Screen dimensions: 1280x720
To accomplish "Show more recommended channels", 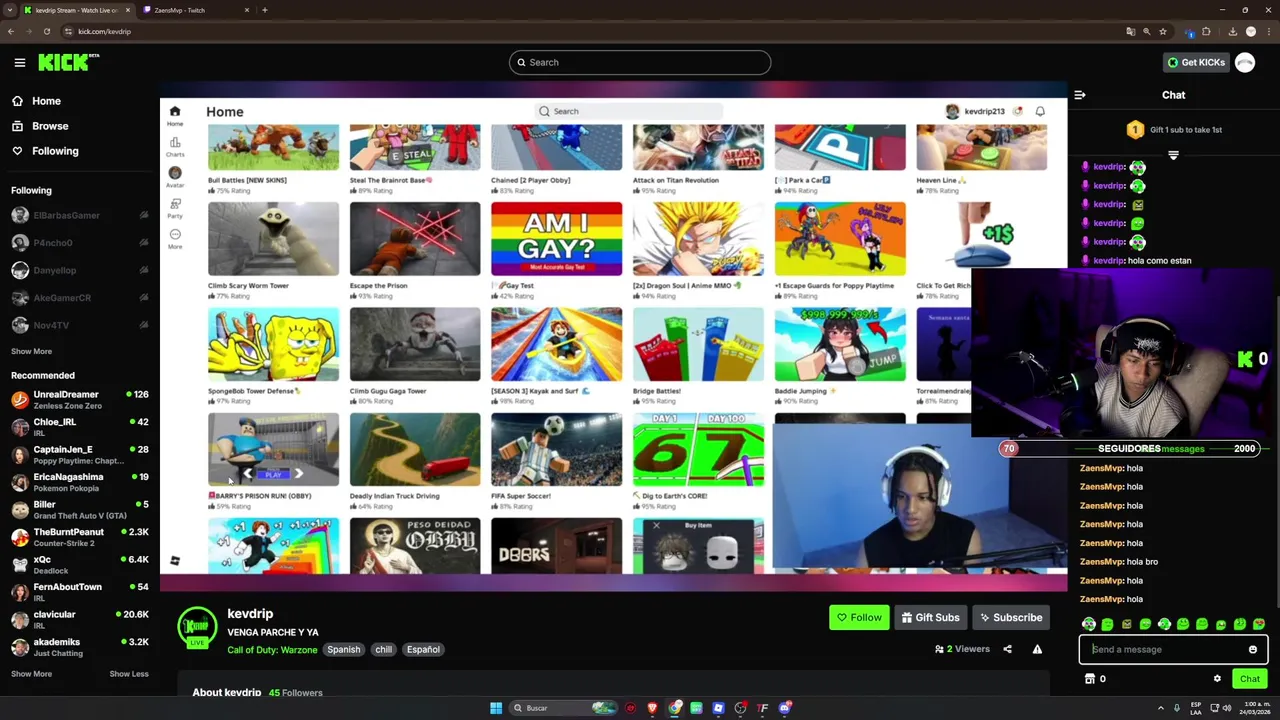I will coord(31,674).
